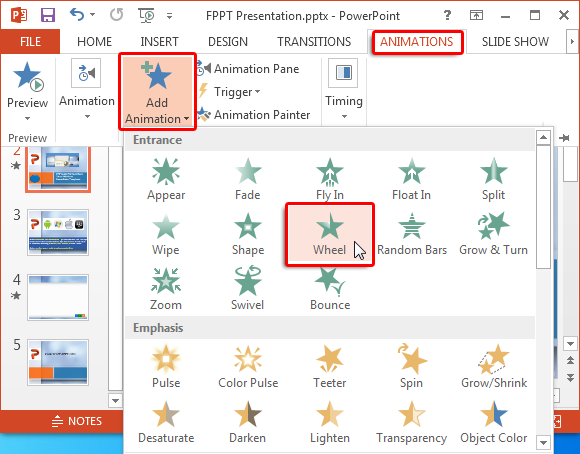Apply the Wipe entrance effect

165,234
